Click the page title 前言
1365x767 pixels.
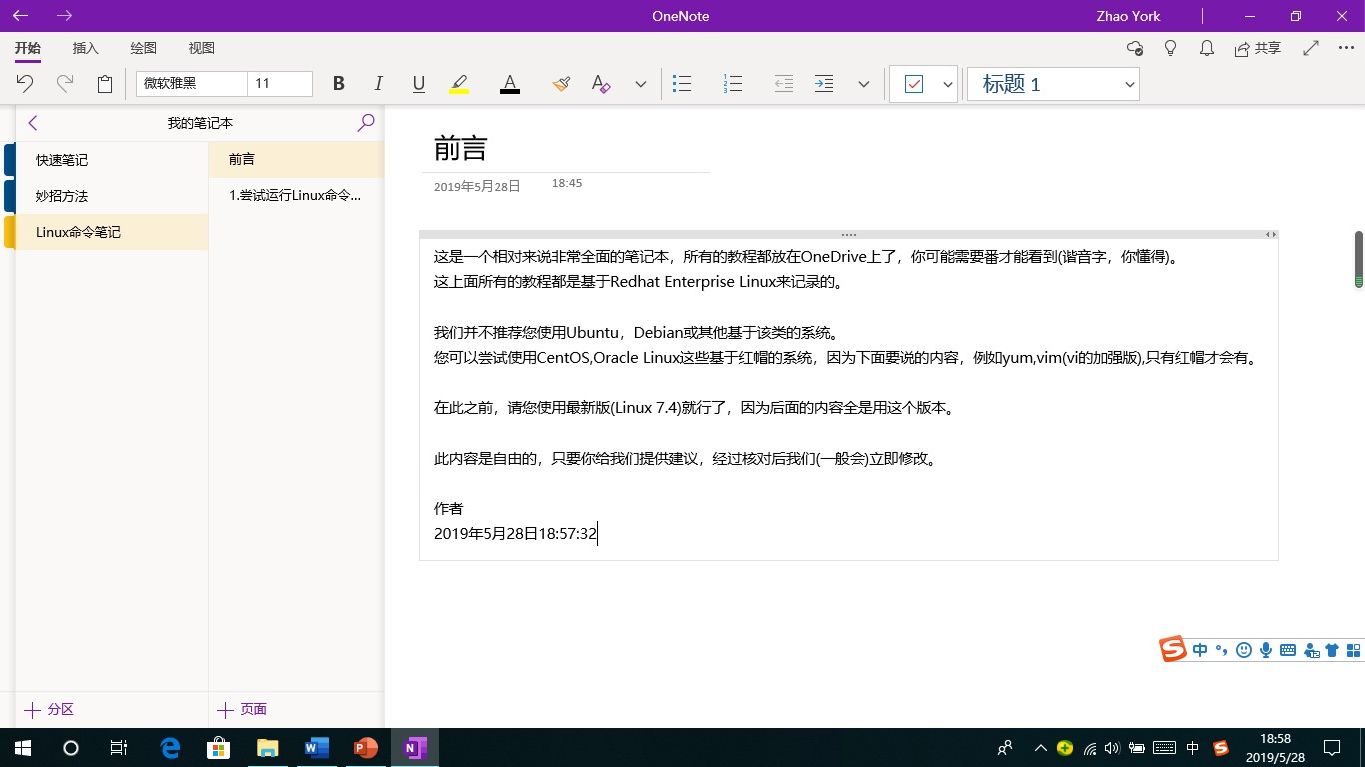pyautogui.click(x=460, y=148)
